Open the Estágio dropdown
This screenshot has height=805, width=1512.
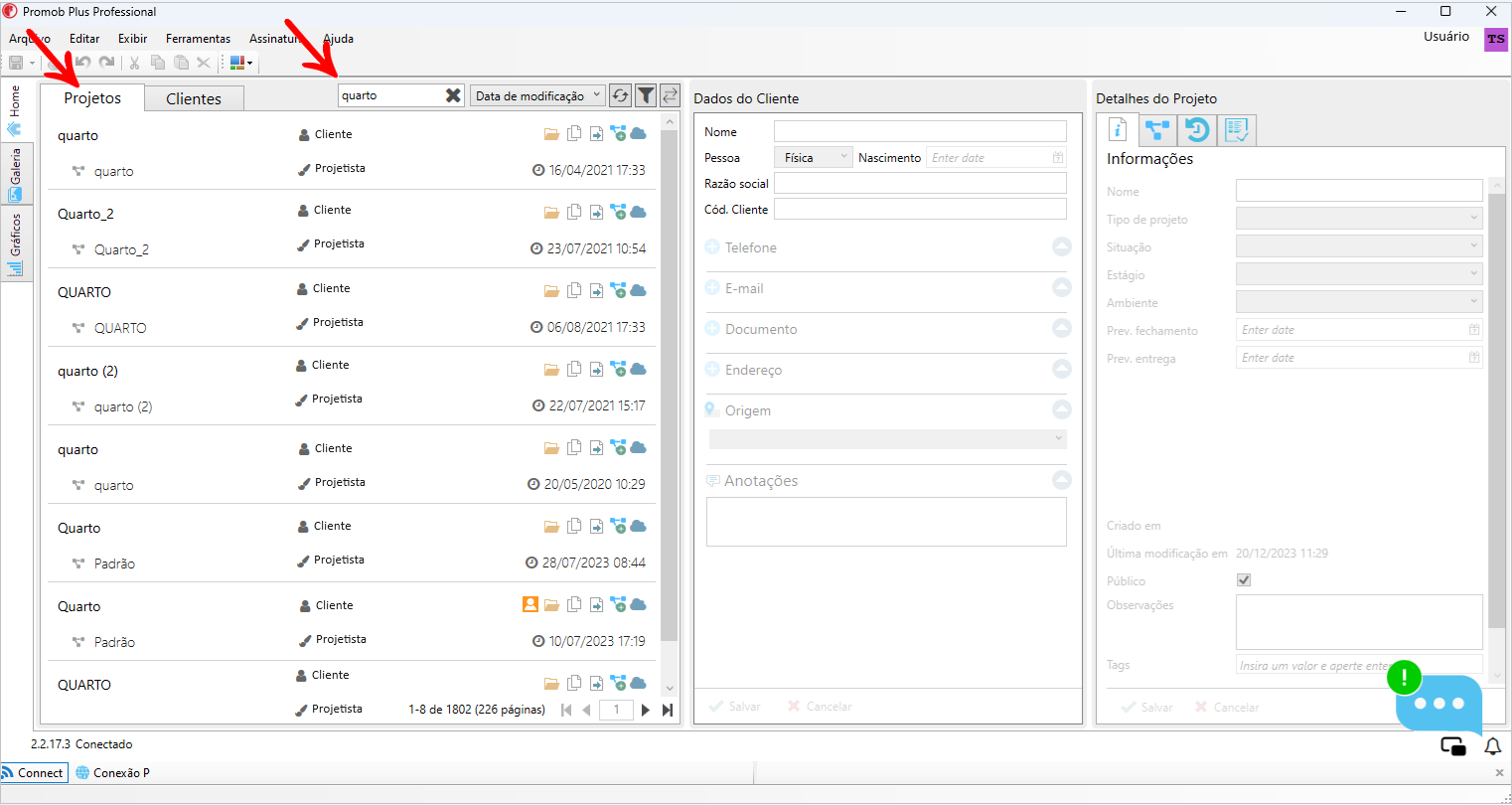(1359, 273)
